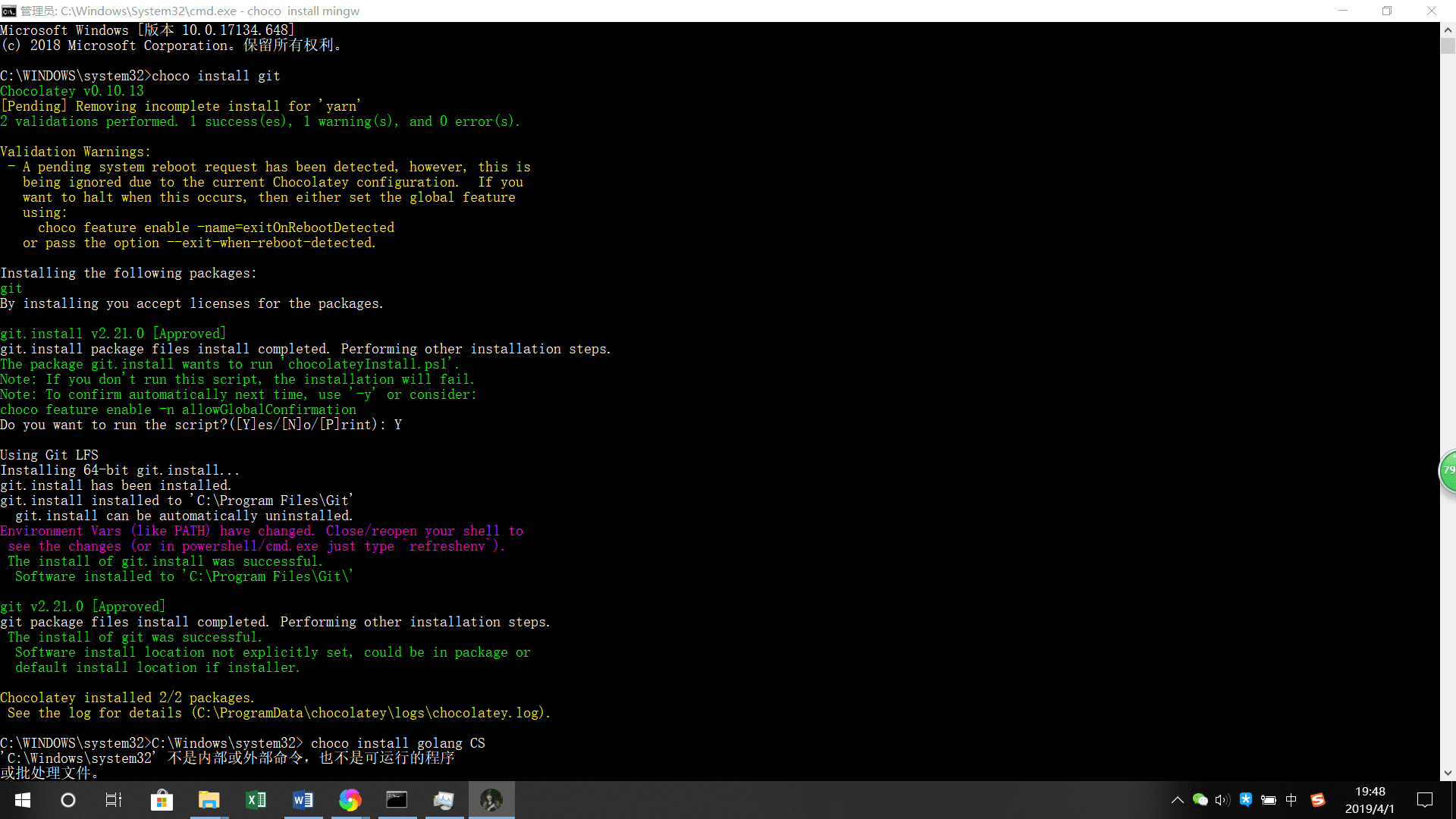1456x819 pixels.
Task: Open WeChat from the system tray
Action: [1200, 800]
